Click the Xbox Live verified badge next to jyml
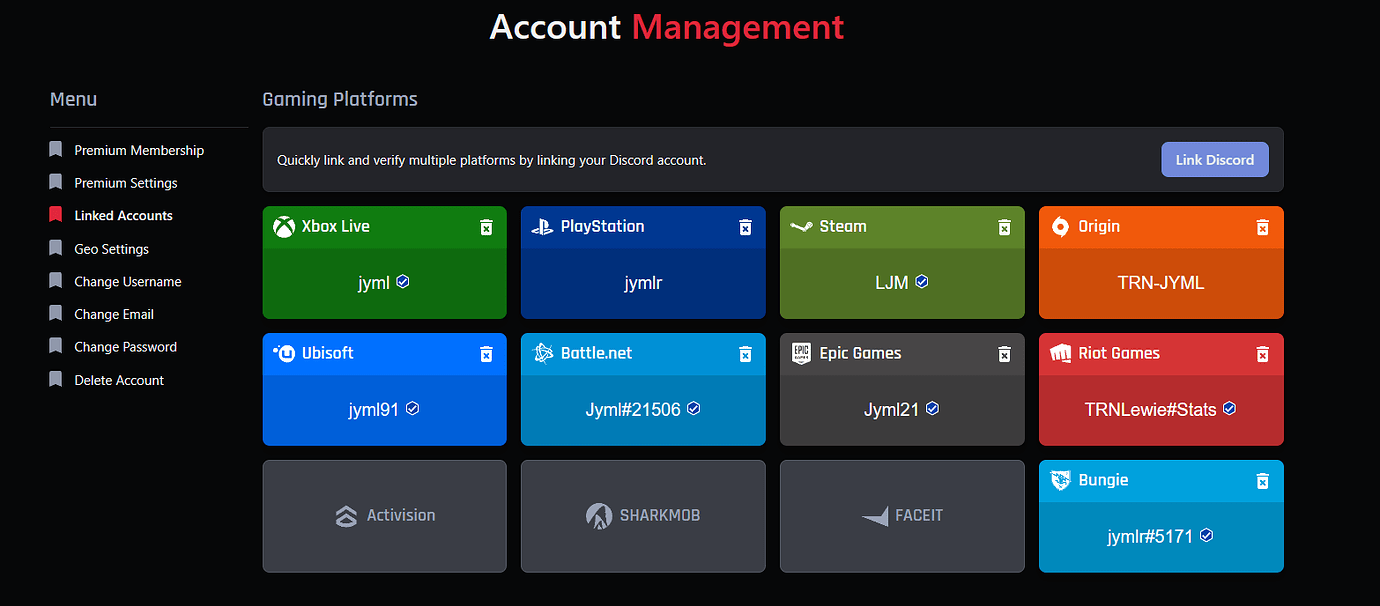Screen dimensions: 1380x606 (403, 282)
